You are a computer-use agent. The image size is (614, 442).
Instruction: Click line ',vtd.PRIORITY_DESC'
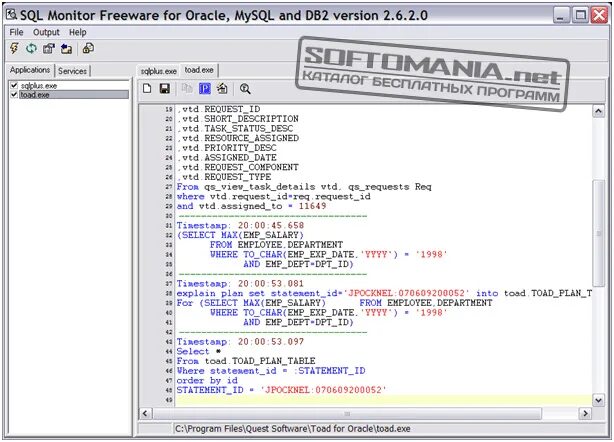[227, 148]
